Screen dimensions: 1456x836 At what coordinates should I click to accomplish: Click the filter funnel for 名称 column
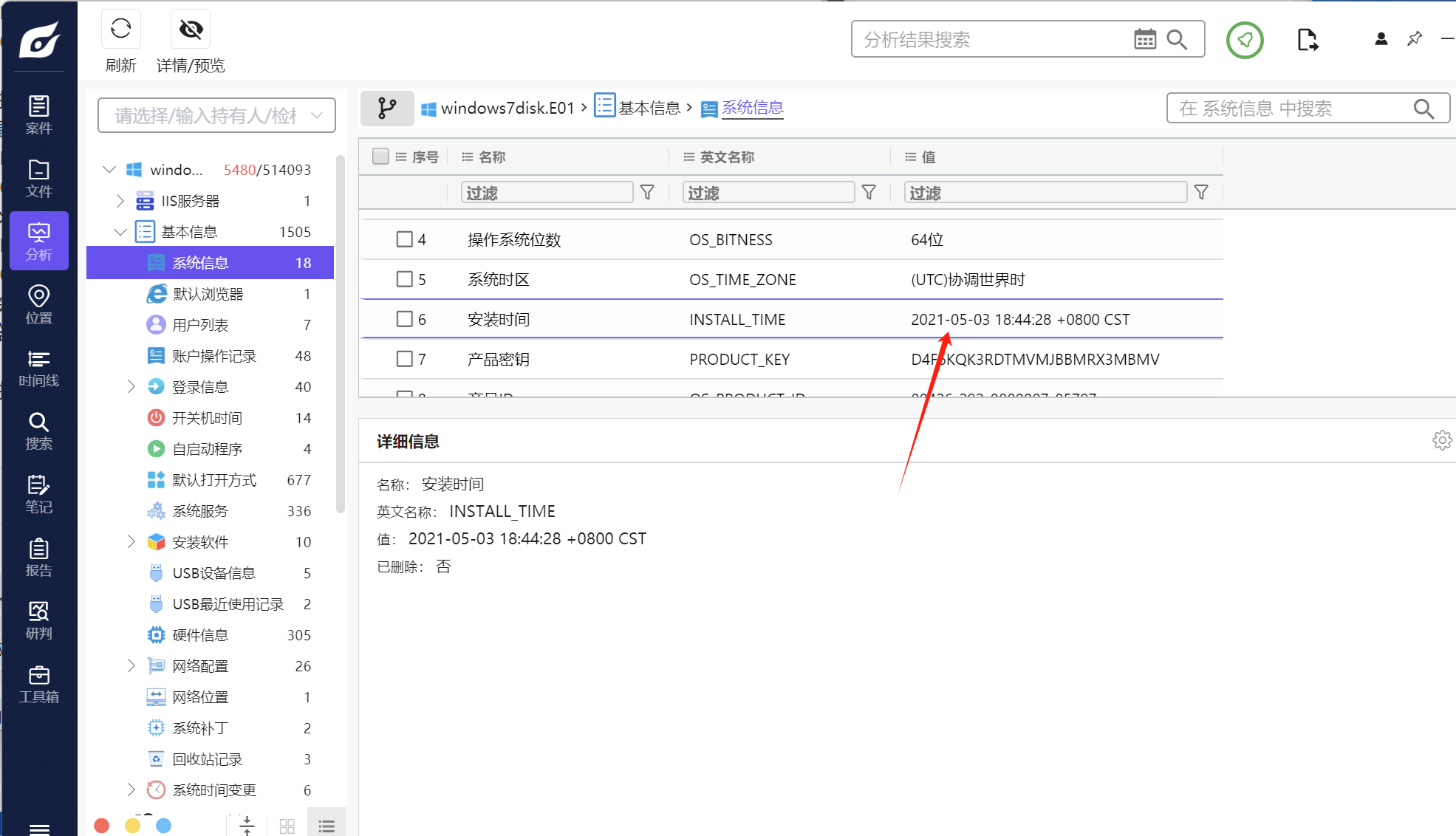click(x=647, y=193)
